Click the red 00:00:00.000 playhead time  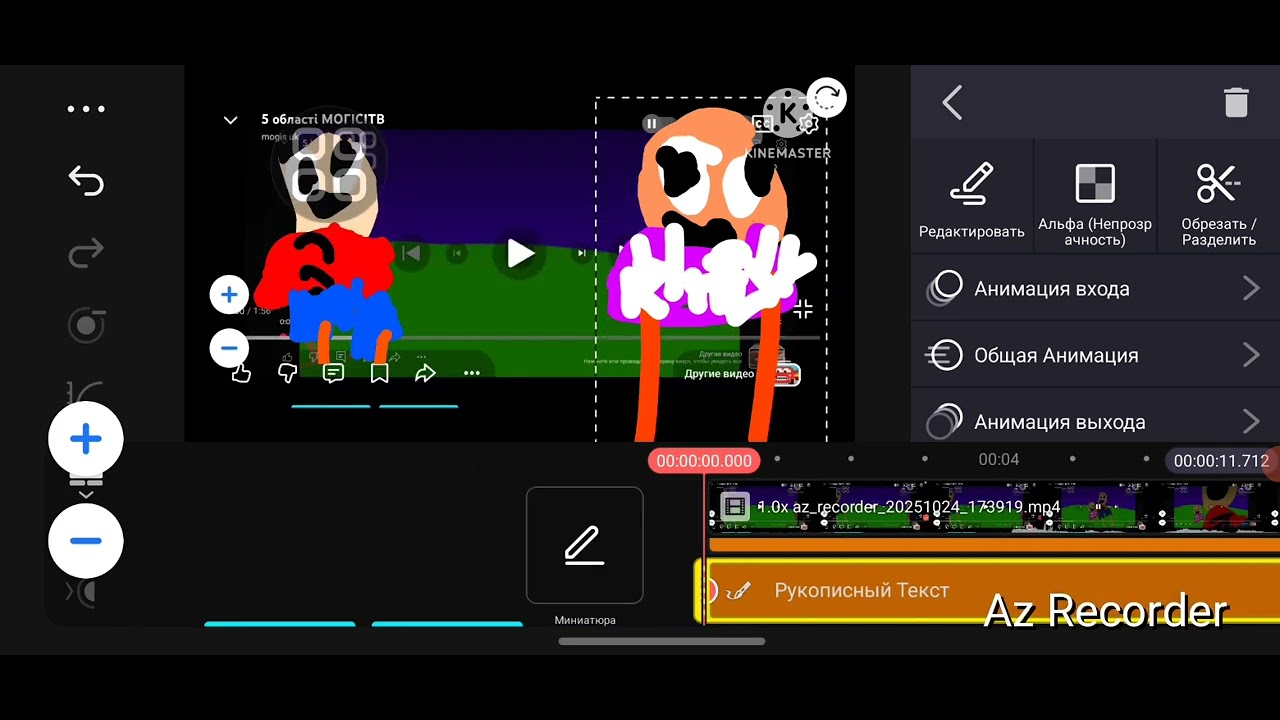[704, 461]
